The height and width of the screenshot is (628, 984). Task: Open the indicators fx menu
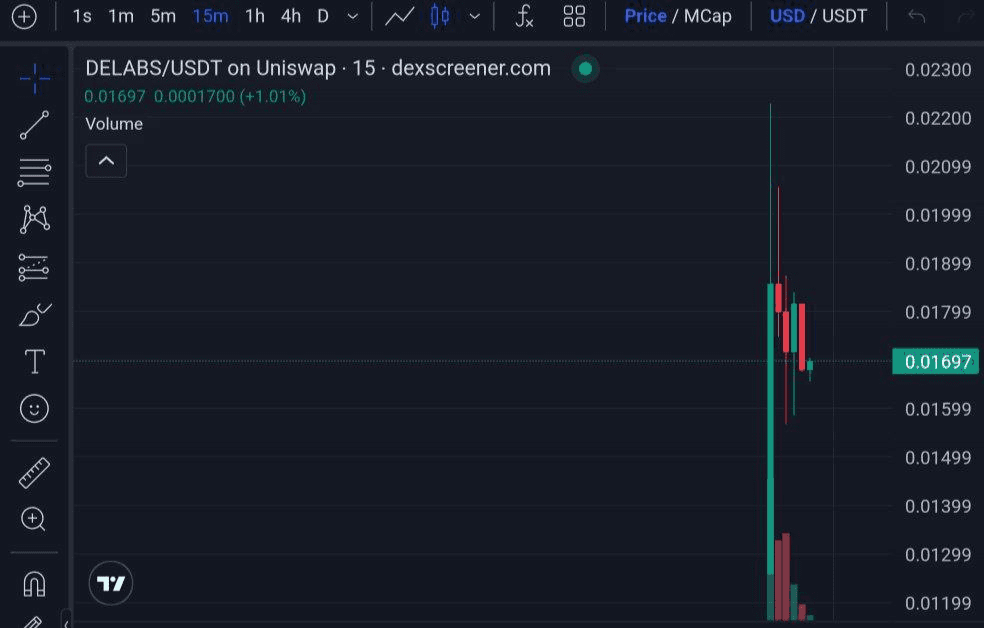pos(524,16)
